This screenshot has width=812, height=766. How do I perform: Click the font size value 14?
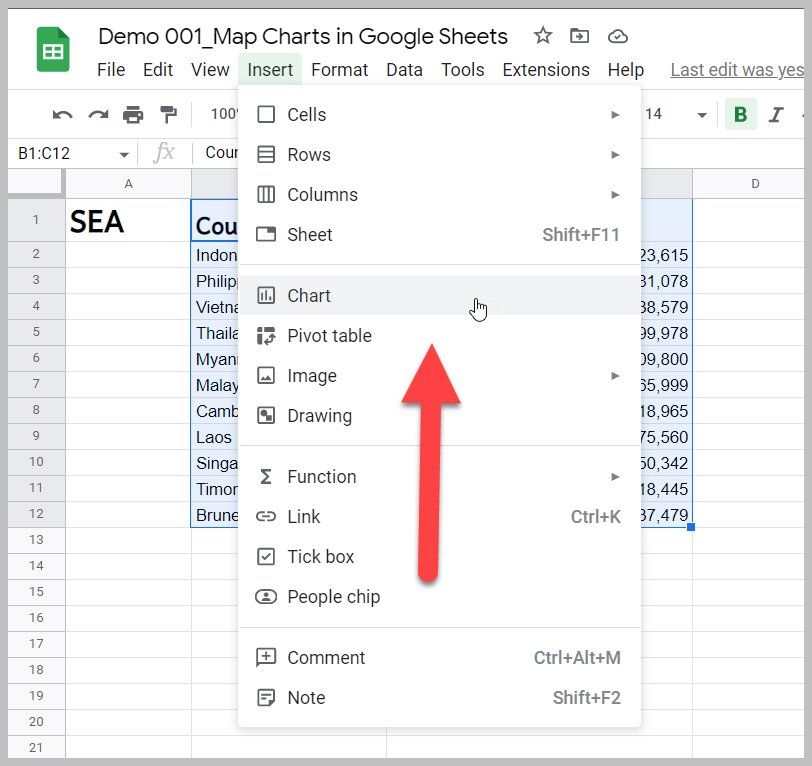(654, 114)
